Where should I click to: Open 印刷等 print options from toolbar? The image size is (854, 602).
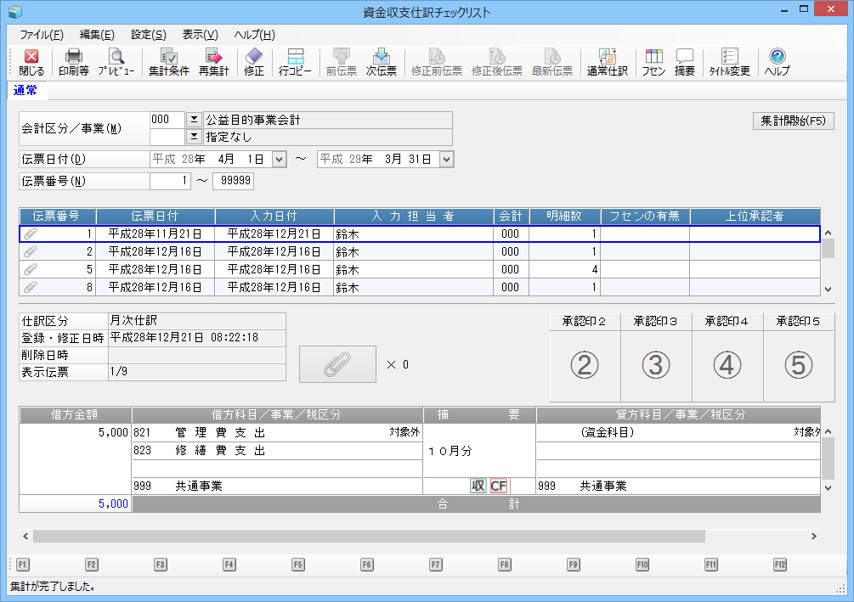(x=73, y=62)
